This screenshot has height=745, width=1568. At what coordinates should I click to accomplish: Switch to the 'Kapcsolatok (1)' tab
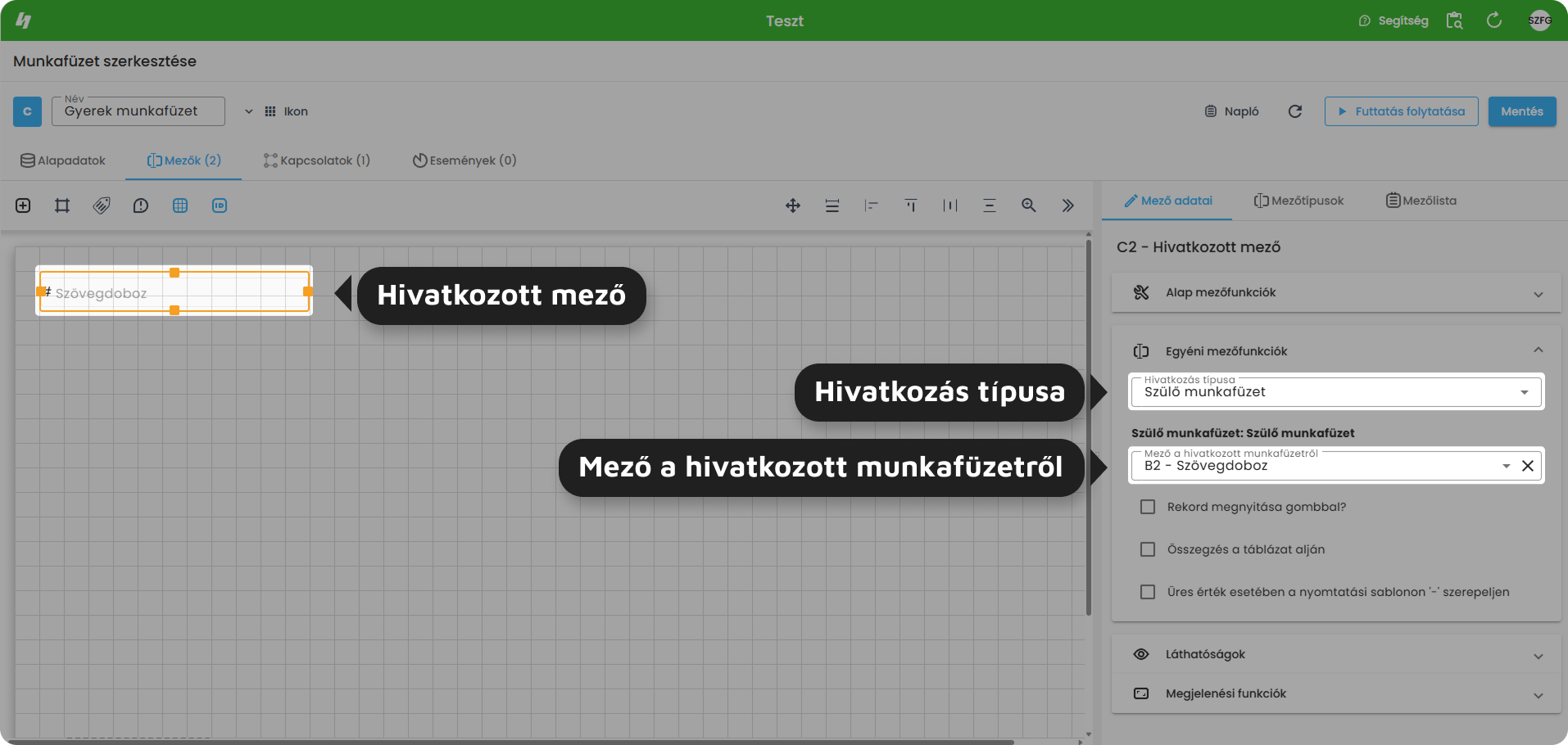tap(317, 160)
